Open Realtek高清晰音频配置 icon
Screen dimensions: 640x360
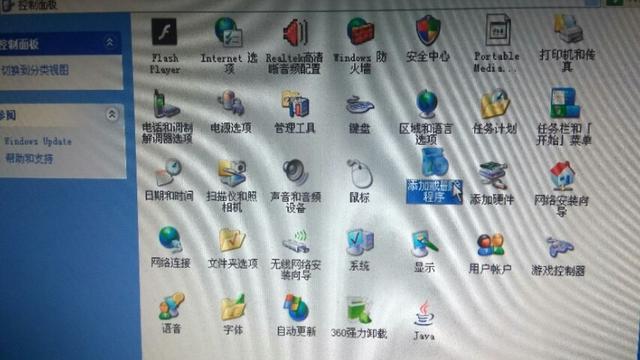(x=295, y=32)
